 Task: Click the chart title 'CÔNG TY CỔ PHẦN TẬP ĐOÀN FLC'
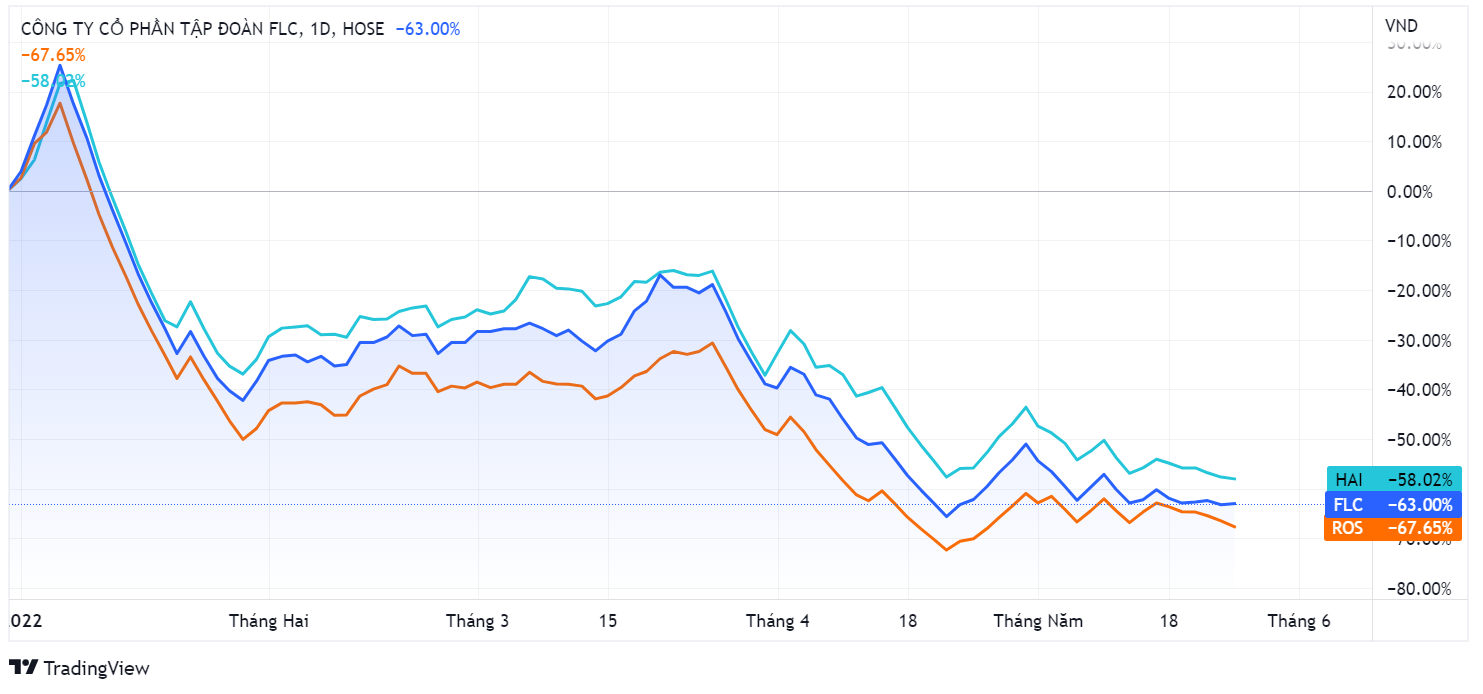click(x=162, y=29)
